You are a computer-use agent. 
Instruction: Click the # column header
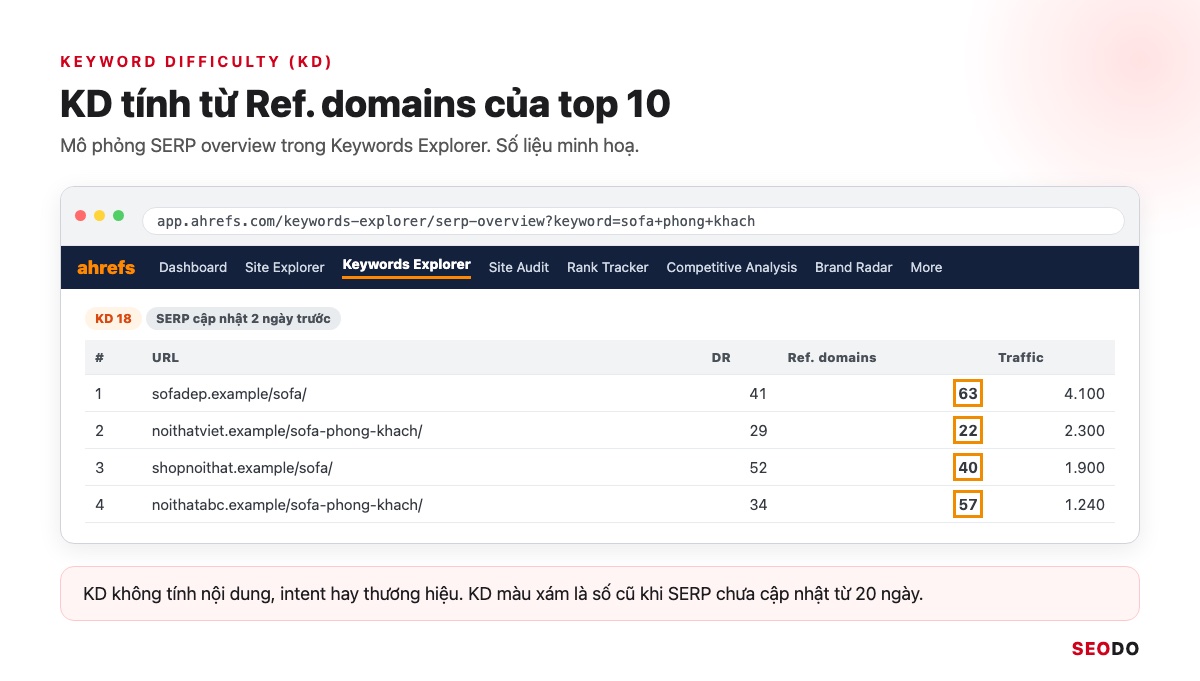99,357
